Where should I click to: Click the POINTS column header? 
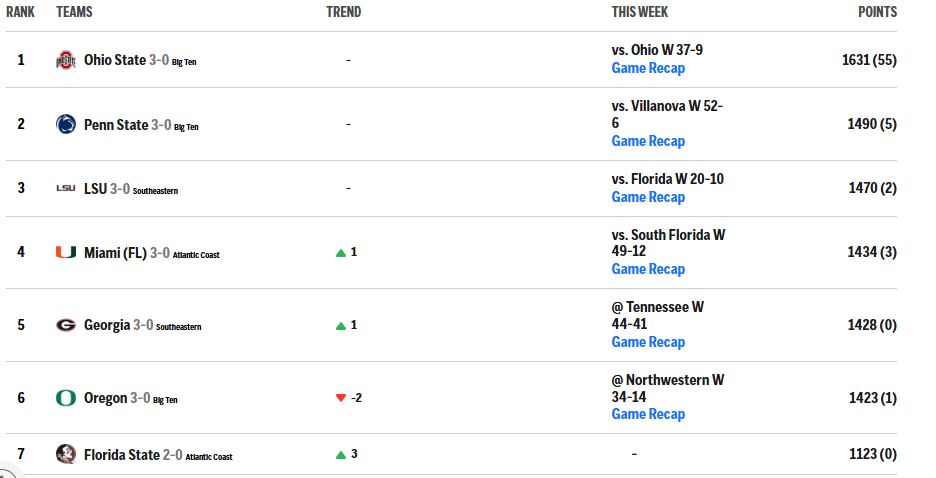[x=878, y=12]
